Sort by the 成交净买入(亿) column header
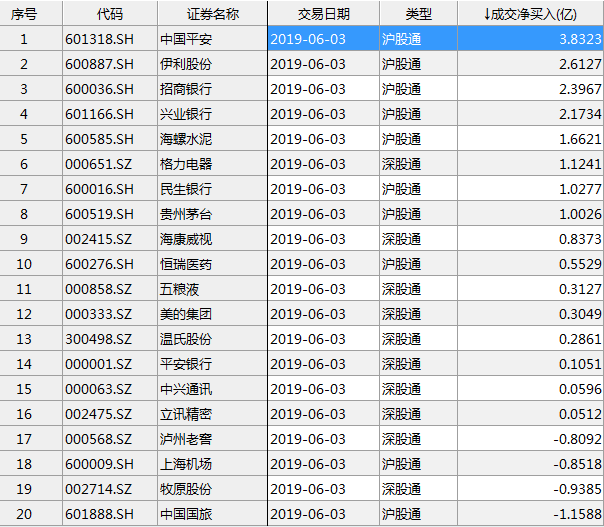This screenshot has height=527, width=604. pyautogui.click(x=530, y=14)
